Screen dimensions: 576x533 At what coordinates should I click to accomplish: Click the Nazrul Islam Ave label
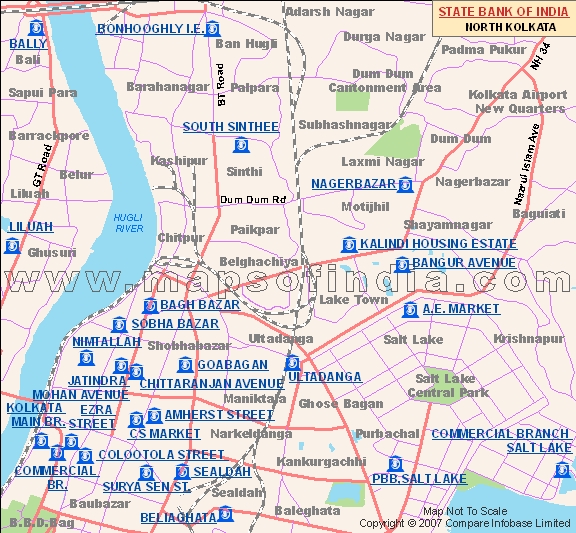pos(526,164)
